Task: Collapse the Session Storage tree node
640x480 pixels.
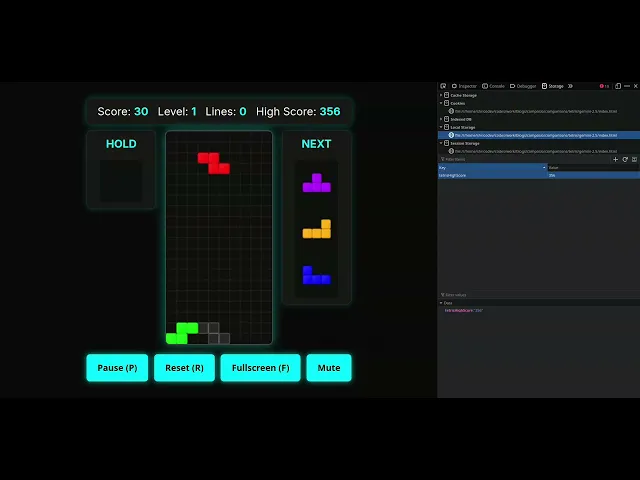Action: [x=441, y=143]
